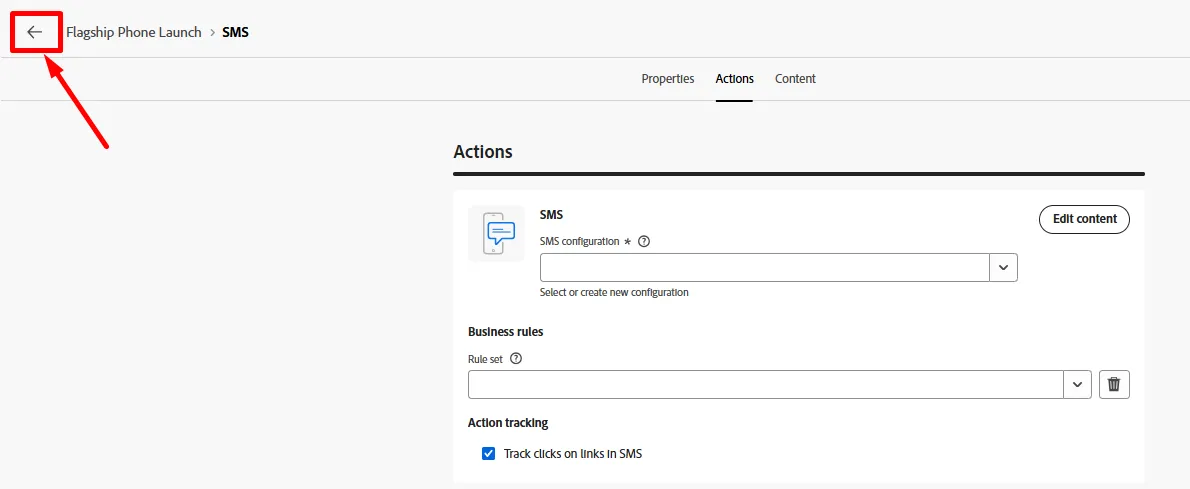Uncheck Track clicks on links in SMS
1190x489 pixels.
tap(489, 454)
